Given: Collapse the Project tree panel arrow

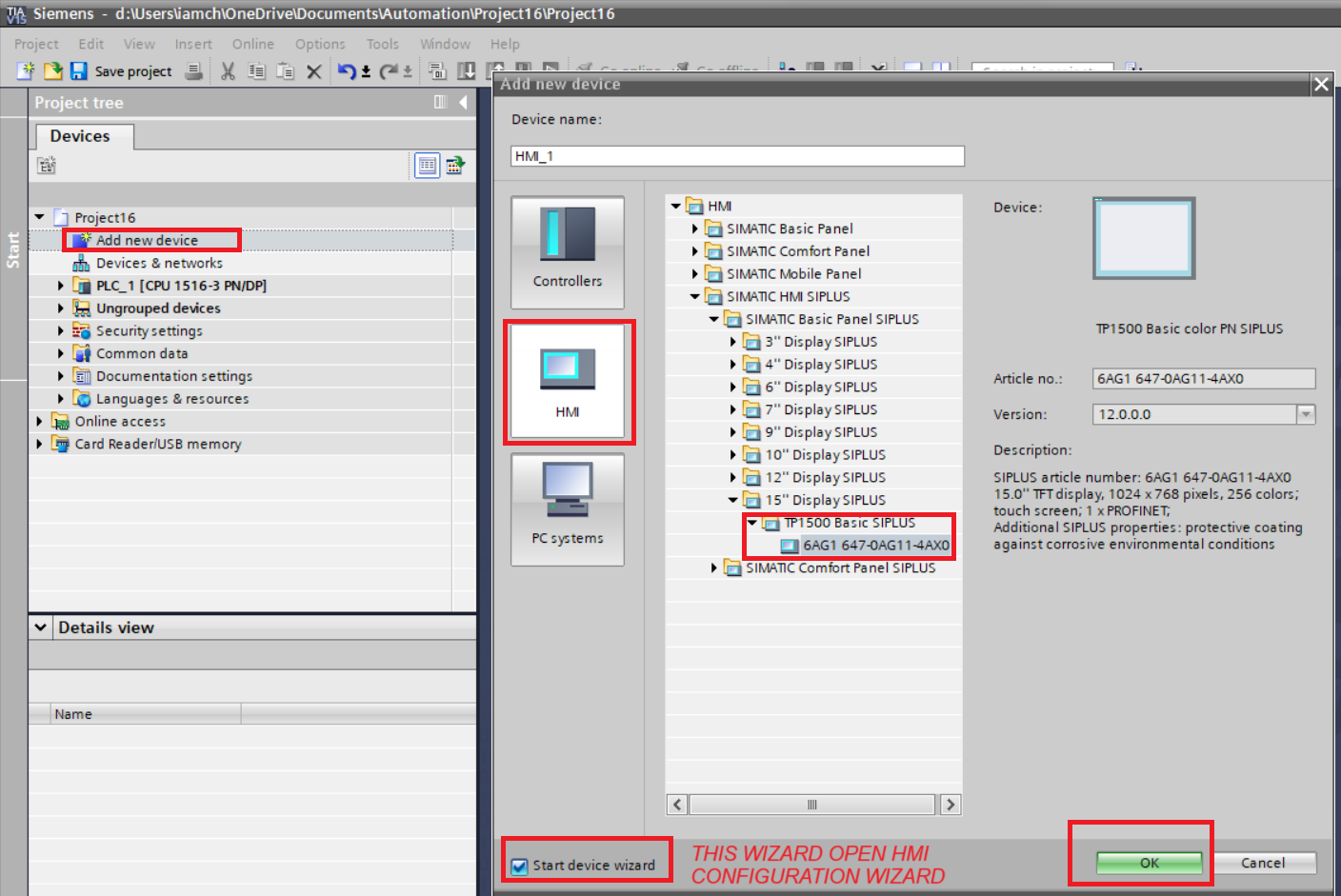Looking at the screenshot, I should click(x=464, y=102).
